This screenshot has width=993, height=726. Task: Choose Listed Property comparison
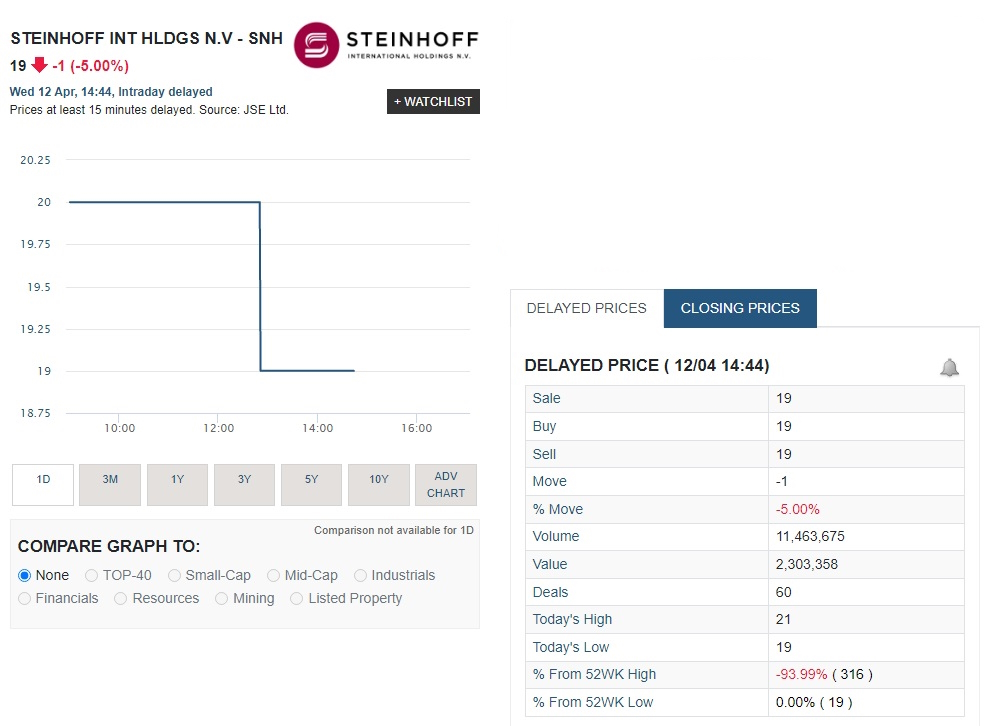[x=296, y=598]
